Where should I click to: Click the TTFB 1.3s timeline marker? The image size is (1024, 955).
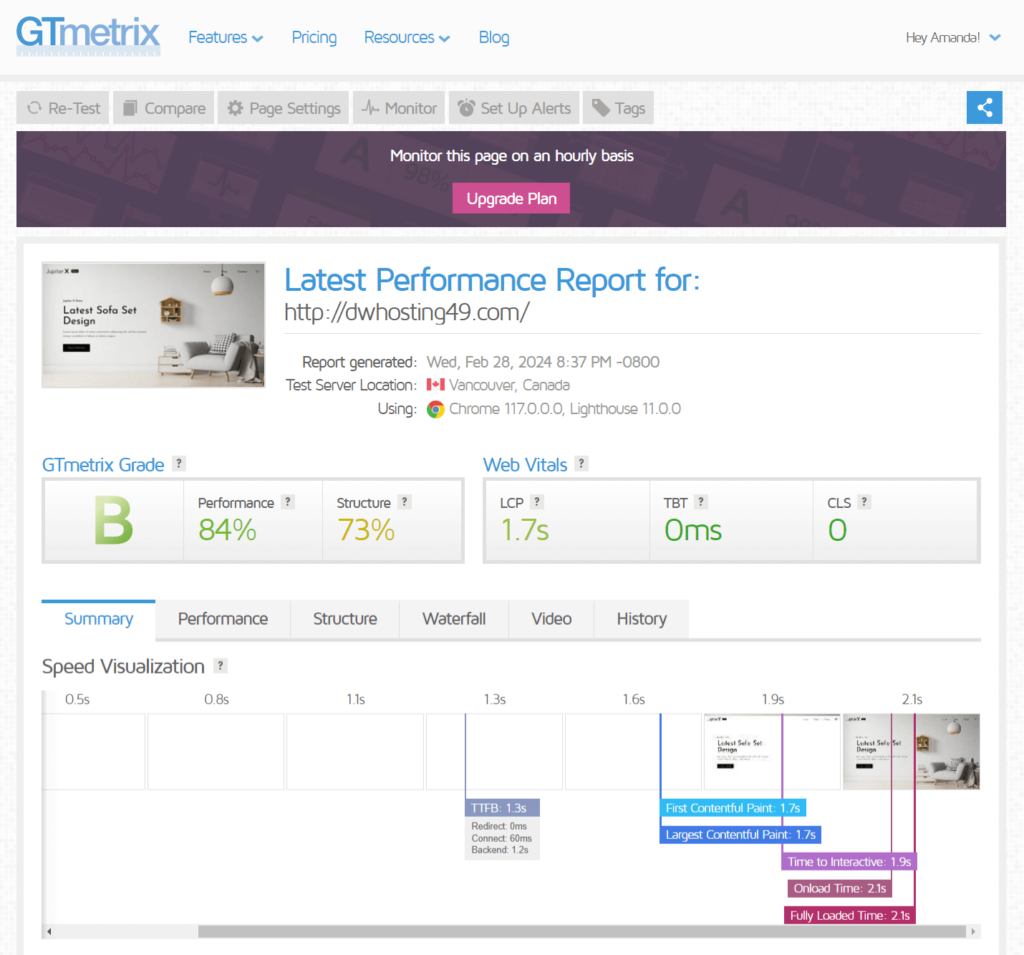click(502, 808)
